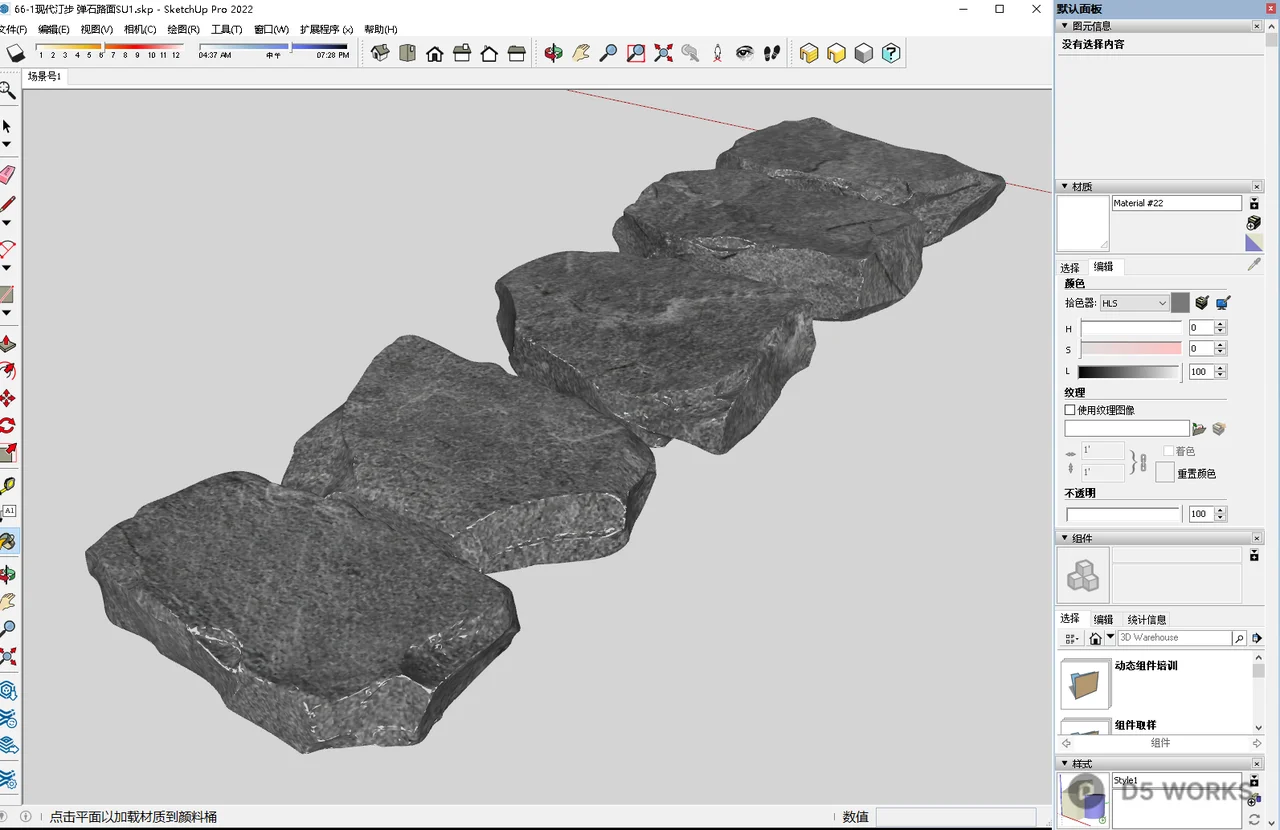Activate the Pan hand tool

tap(581, 53)
